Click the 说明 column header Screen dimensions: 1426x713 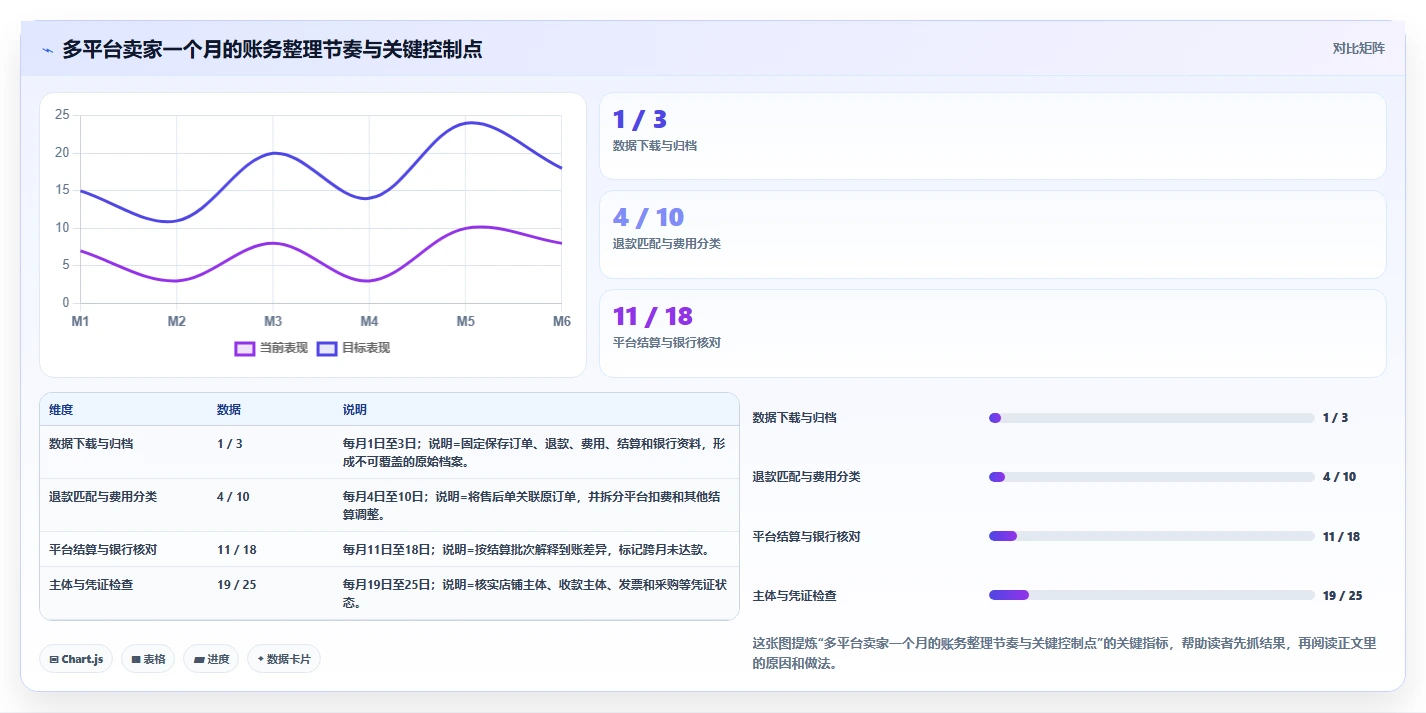point(355,410)
